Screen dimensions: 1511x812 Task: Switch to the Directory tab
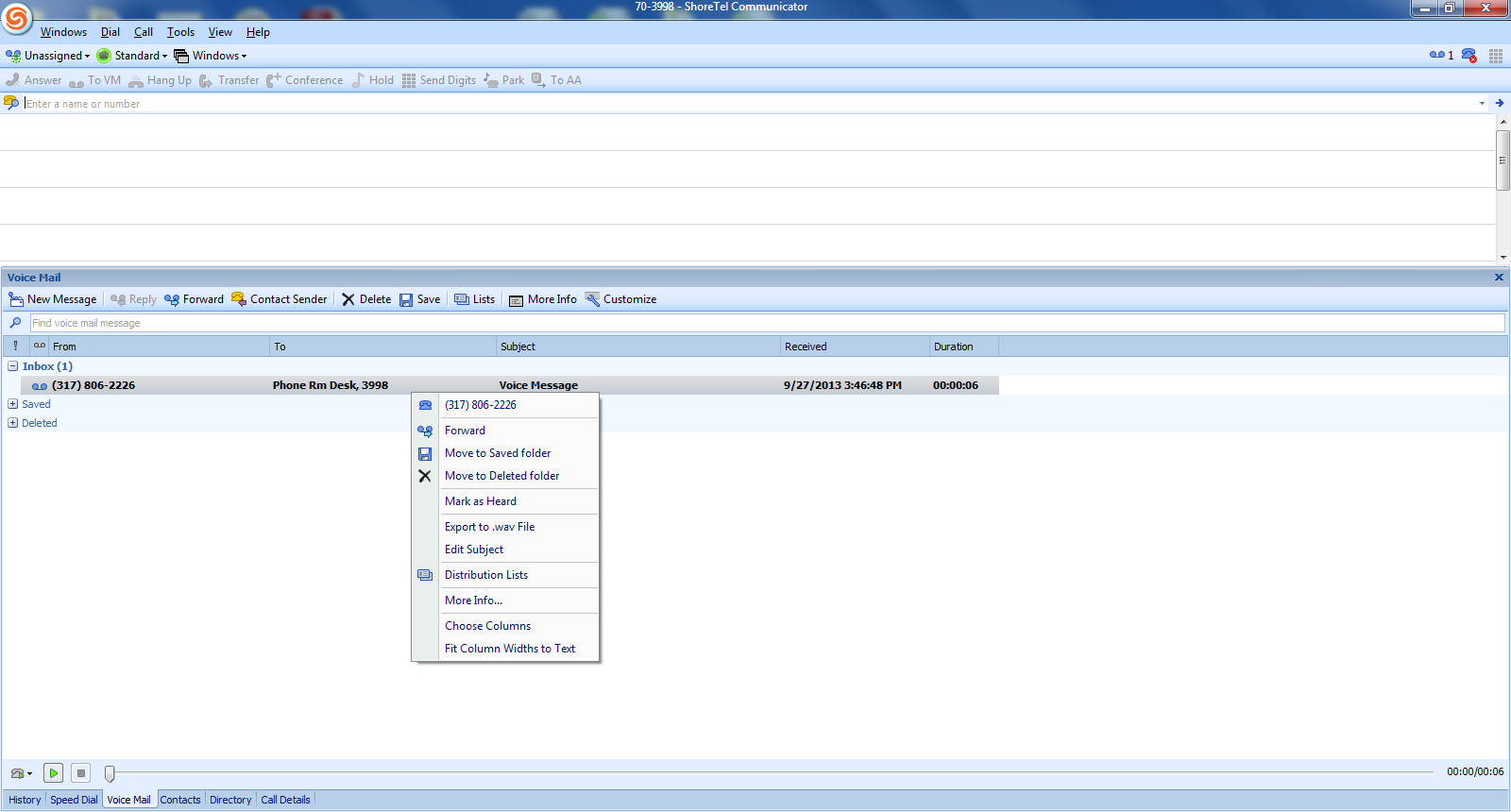pos(230,800)
